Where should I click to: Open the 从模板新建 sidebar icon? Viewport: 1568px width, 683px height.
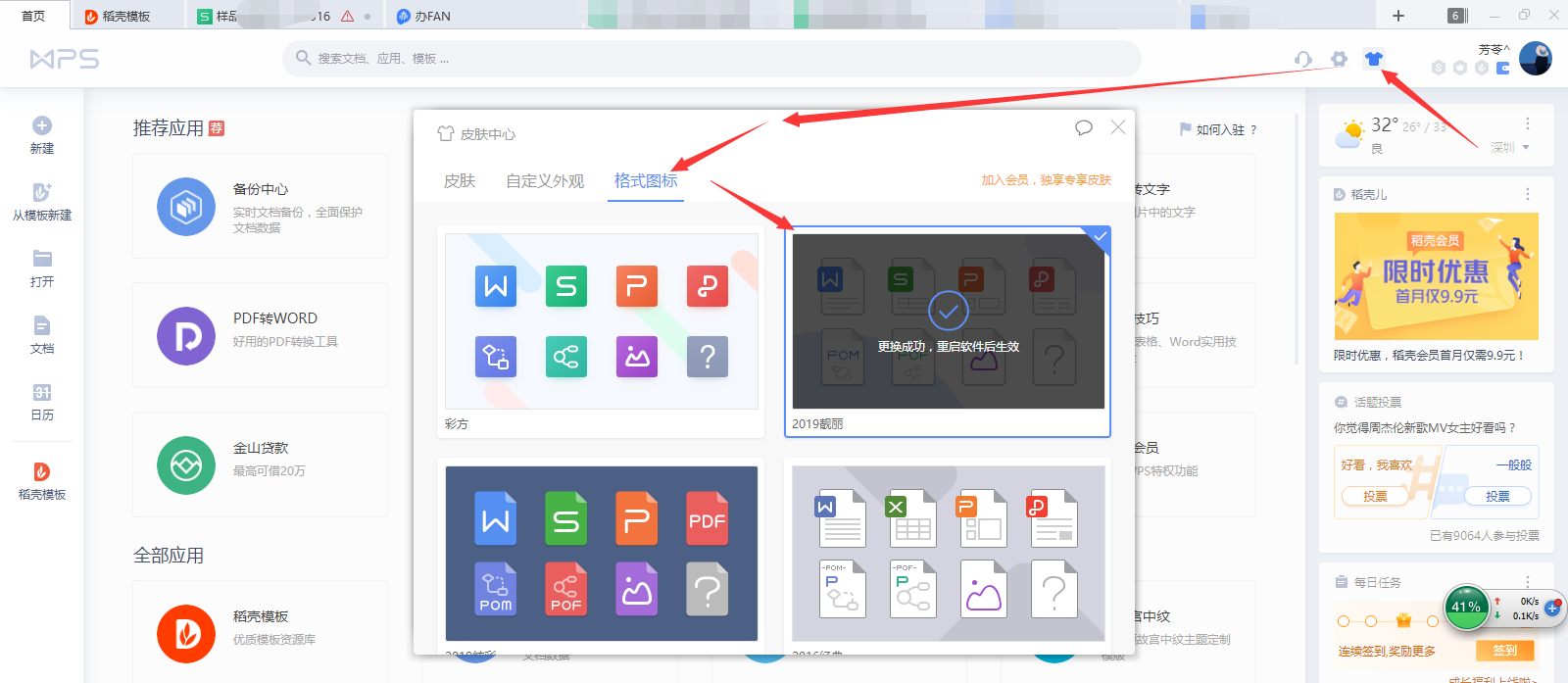coord(42,192)
